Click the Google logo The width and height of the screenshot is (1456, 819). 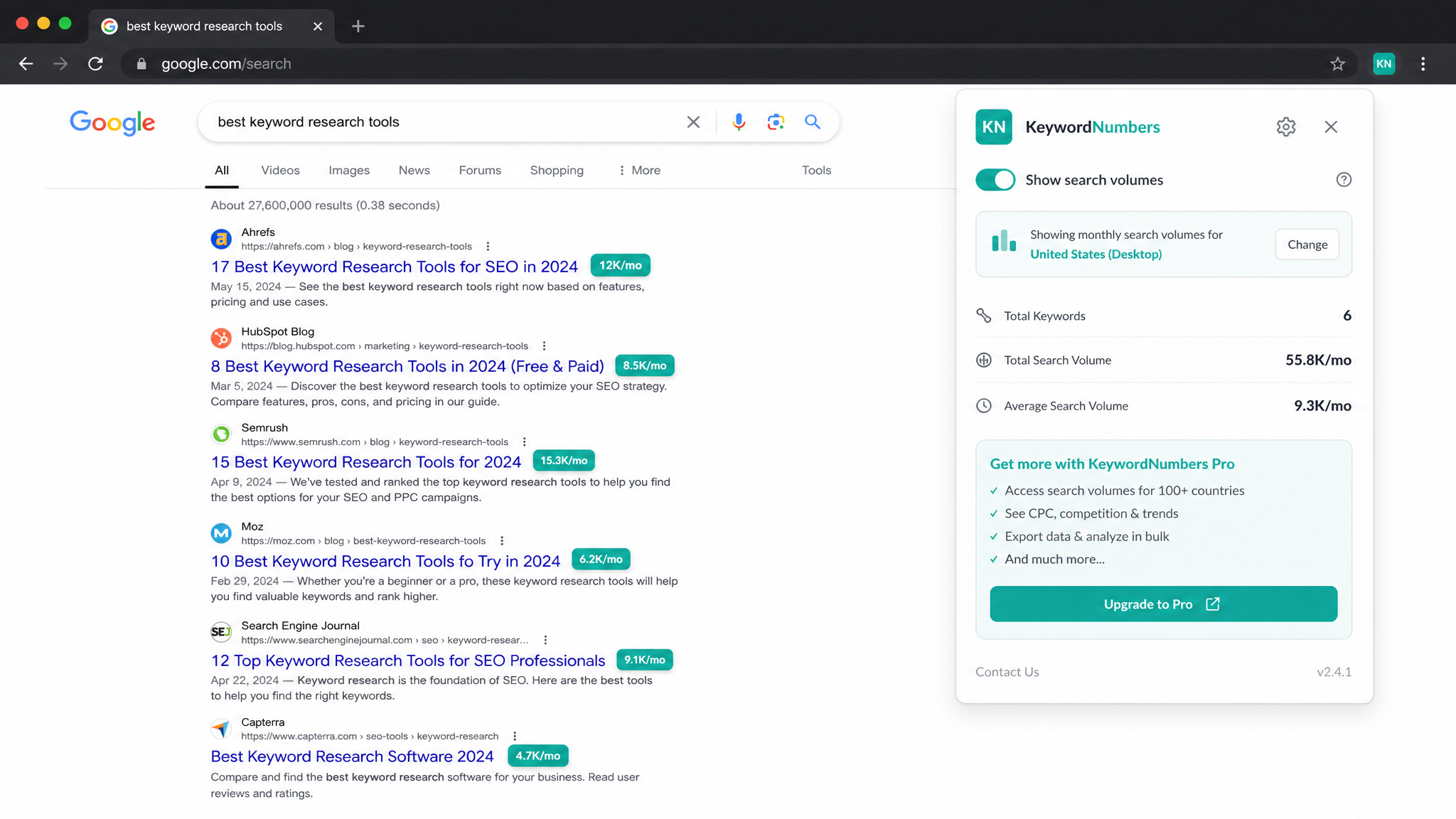(112, 123)
